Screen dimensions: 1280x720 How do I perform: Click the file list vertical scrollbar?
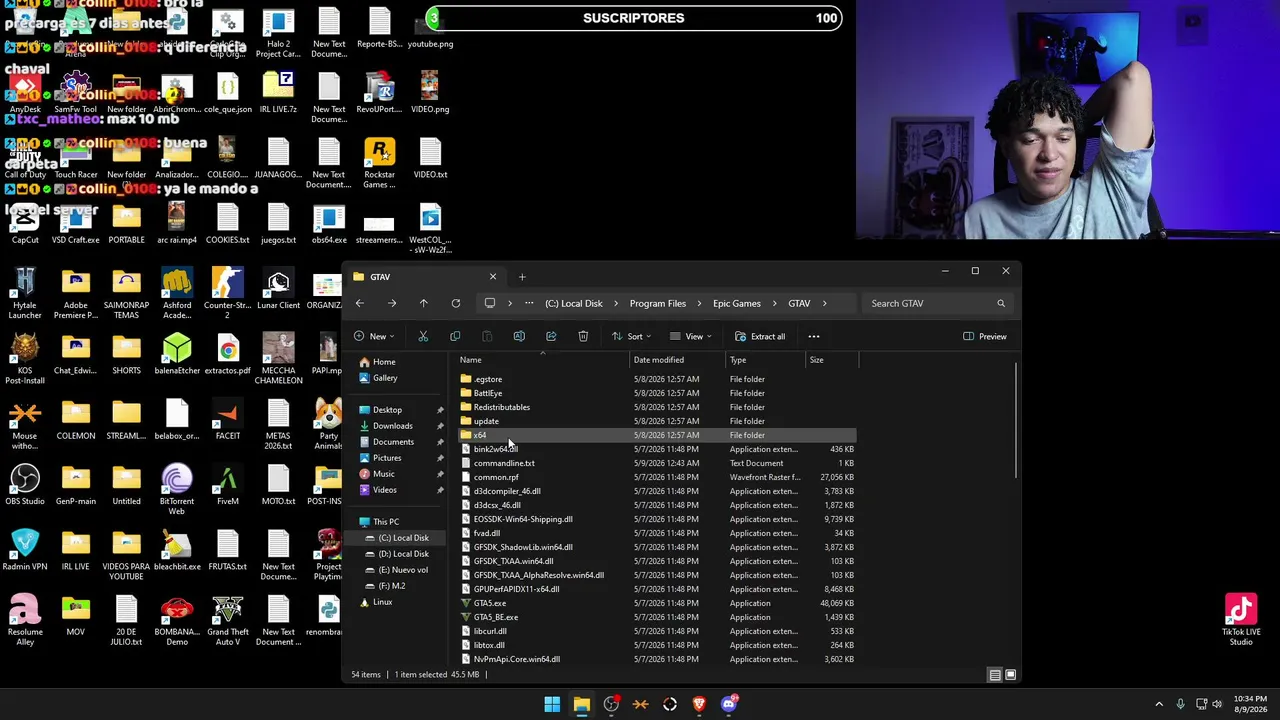click(1017, 420)
